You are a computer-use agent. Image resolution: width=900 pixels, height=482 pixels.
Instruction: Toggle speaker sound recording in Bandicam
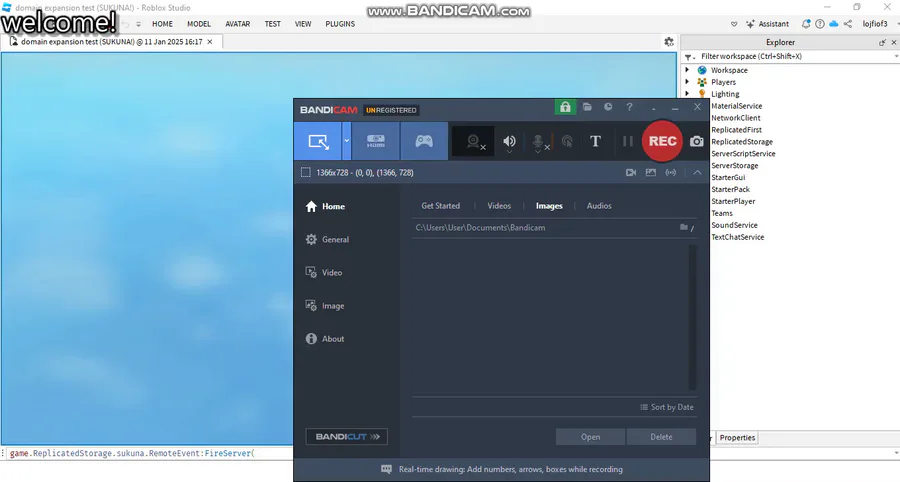509,141
